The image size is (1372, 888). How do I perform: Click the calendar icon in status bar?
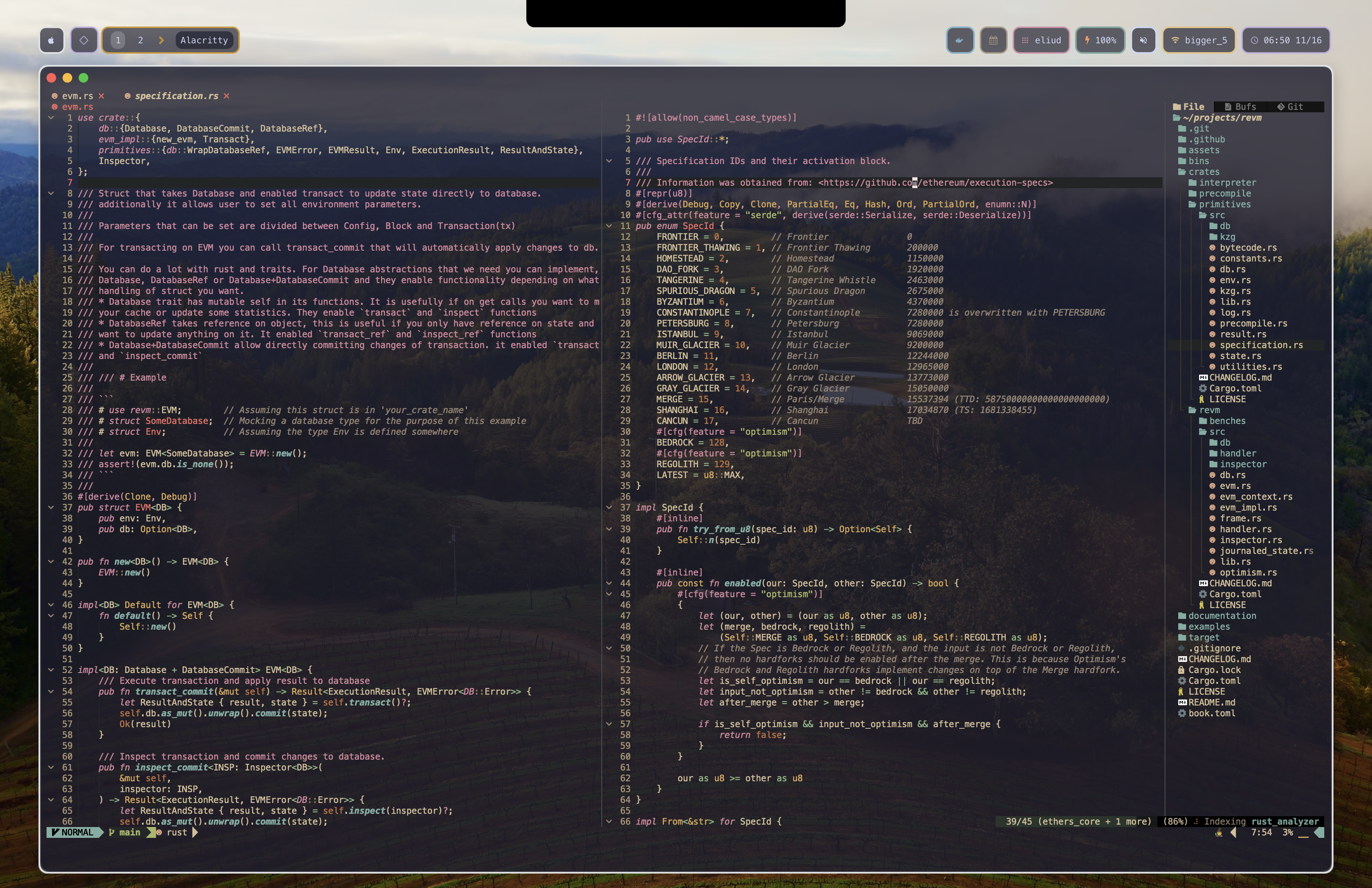pos(993,41)
